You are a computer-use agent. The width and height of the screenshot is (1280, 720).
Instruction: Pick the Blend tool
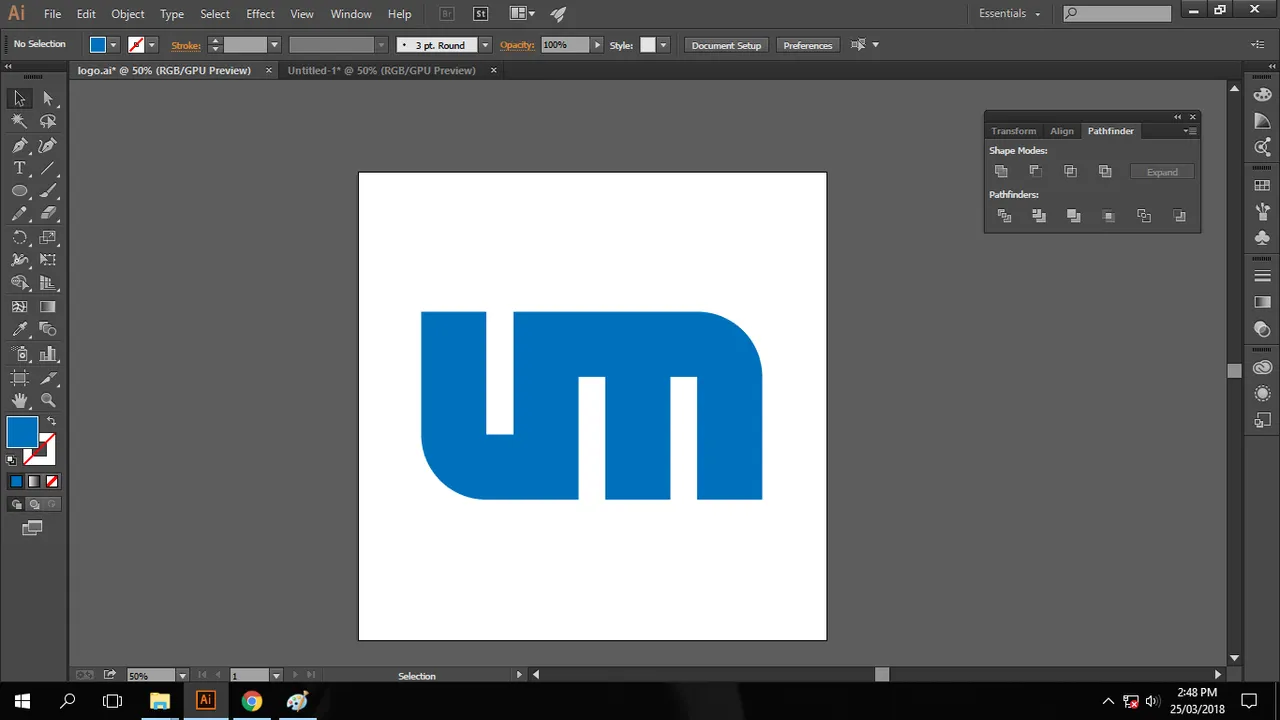(48, 330)
